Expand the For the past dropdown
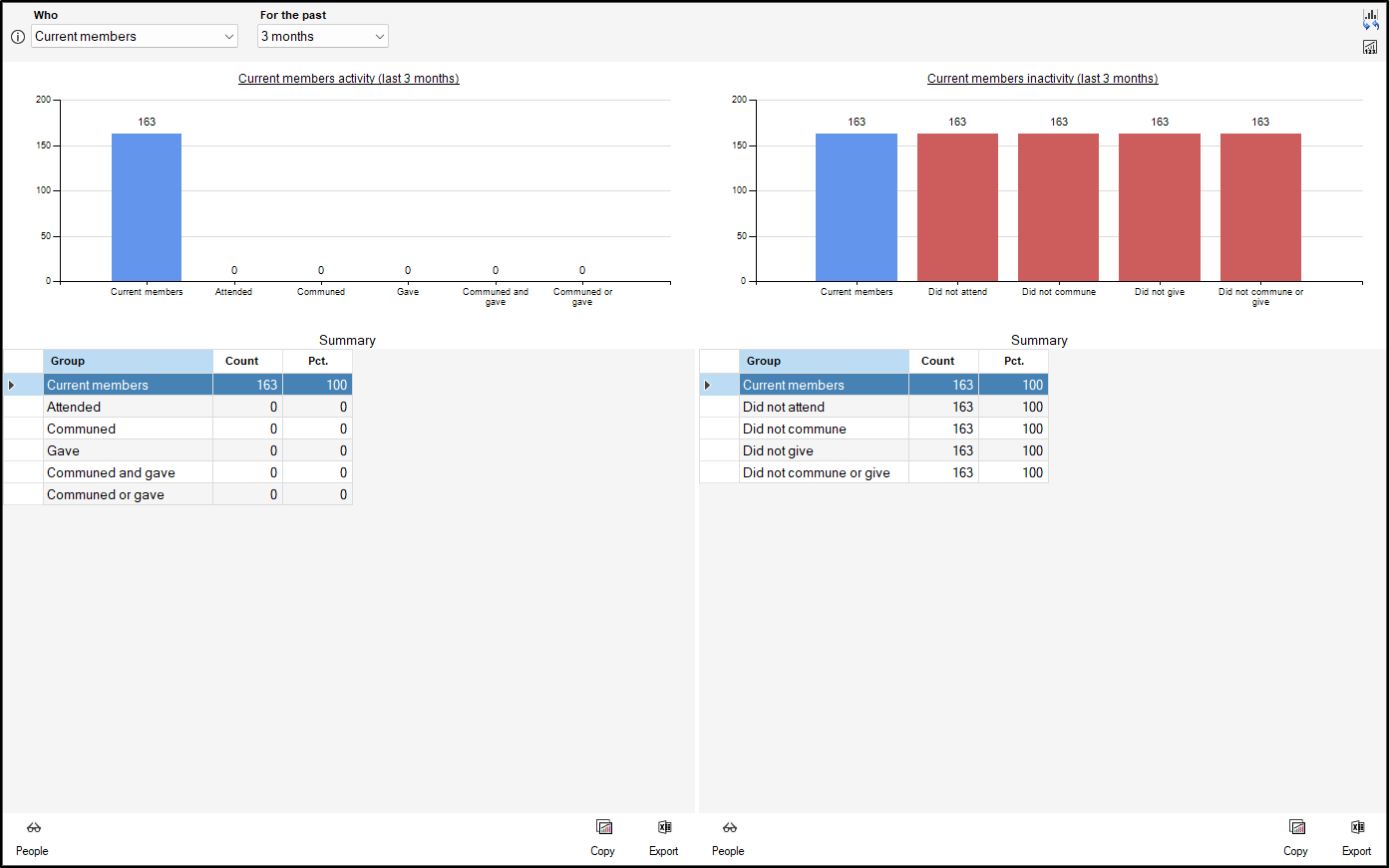This screenshot has width=1389, height=868. tap(323, 37)
